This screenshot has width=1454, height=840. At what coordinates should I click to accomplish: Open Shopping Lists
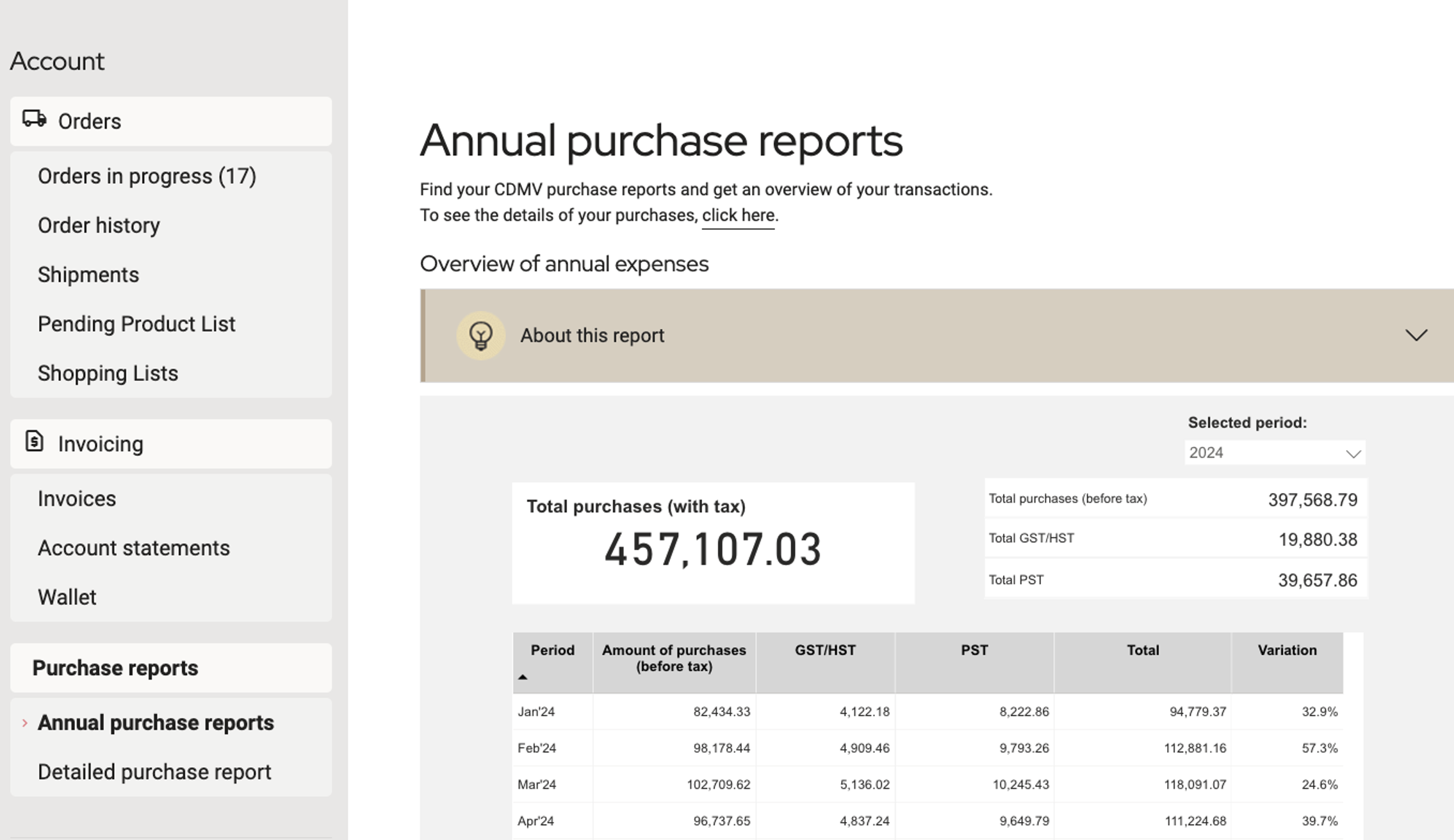[x=108, y=373]
